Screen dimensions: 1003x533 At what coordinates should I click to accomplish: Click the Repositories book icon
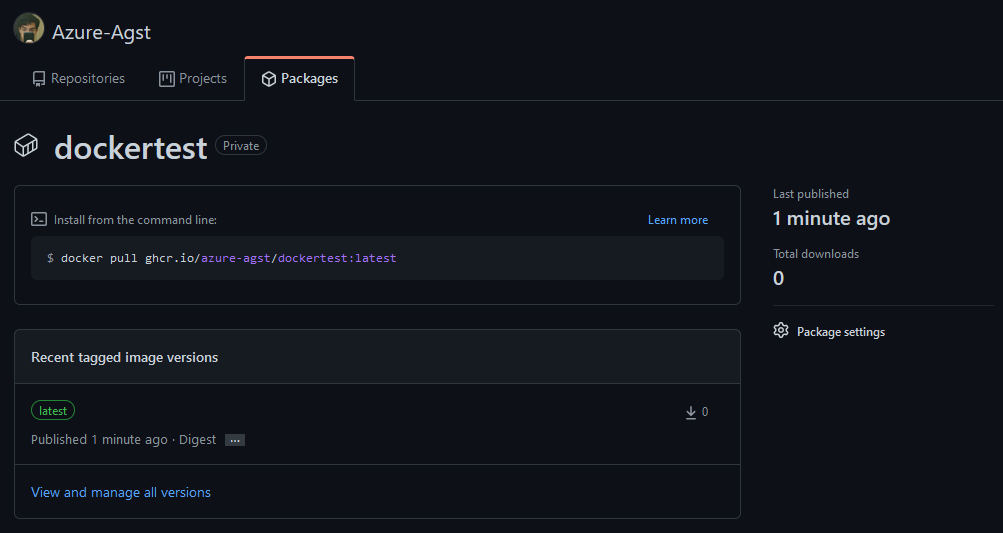[x=39, y=79]
